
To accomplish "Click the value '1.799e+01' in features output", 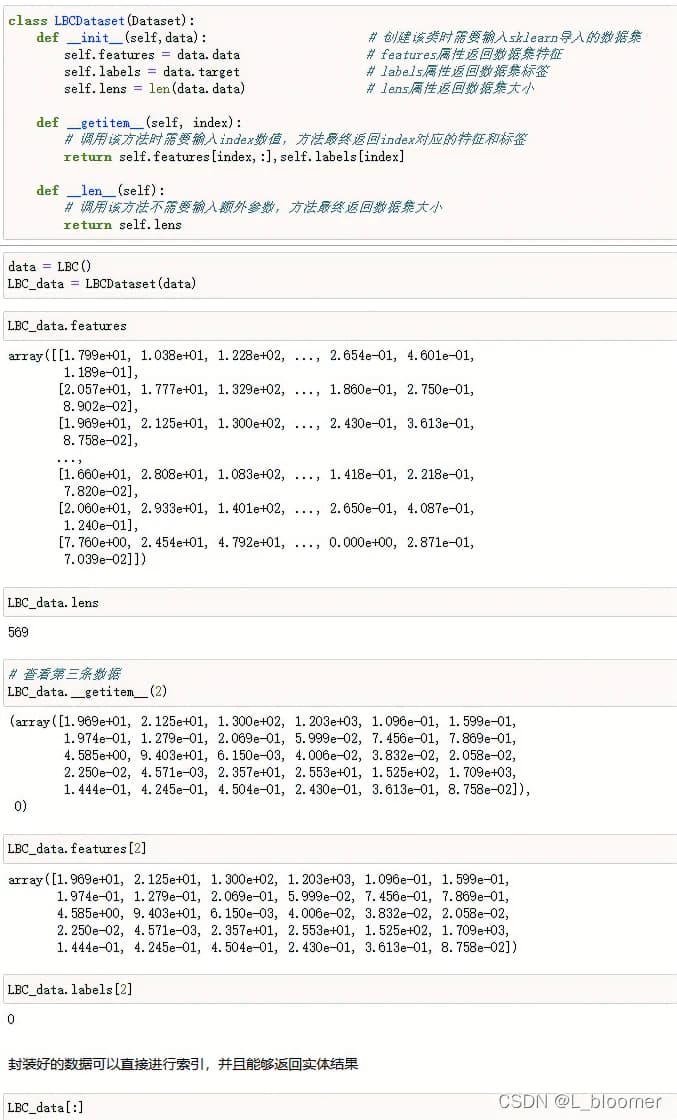I will coord(96,355).
